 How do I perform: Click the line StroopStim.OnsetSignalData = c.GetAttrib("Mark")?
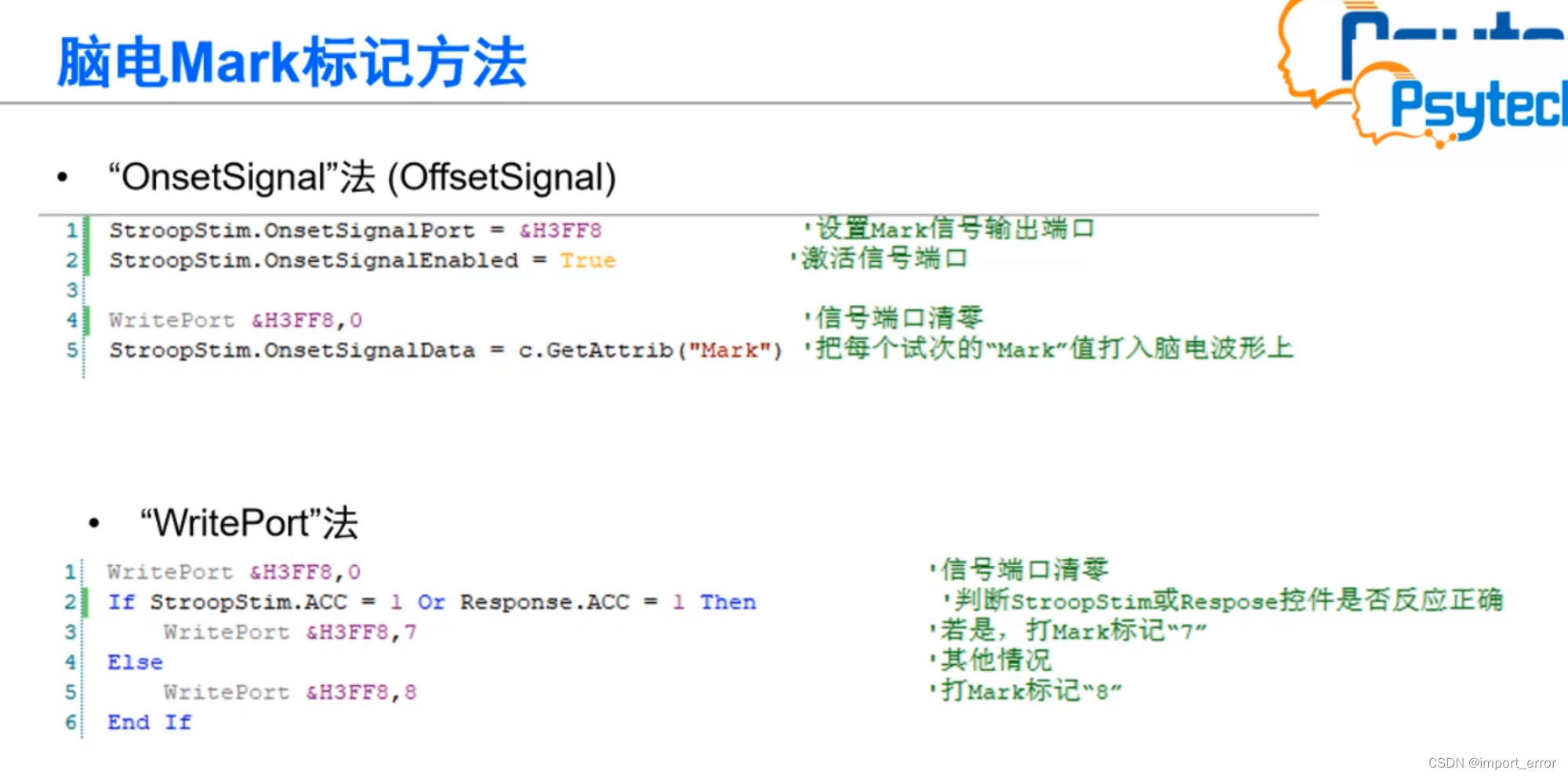[x=445, y=350]
